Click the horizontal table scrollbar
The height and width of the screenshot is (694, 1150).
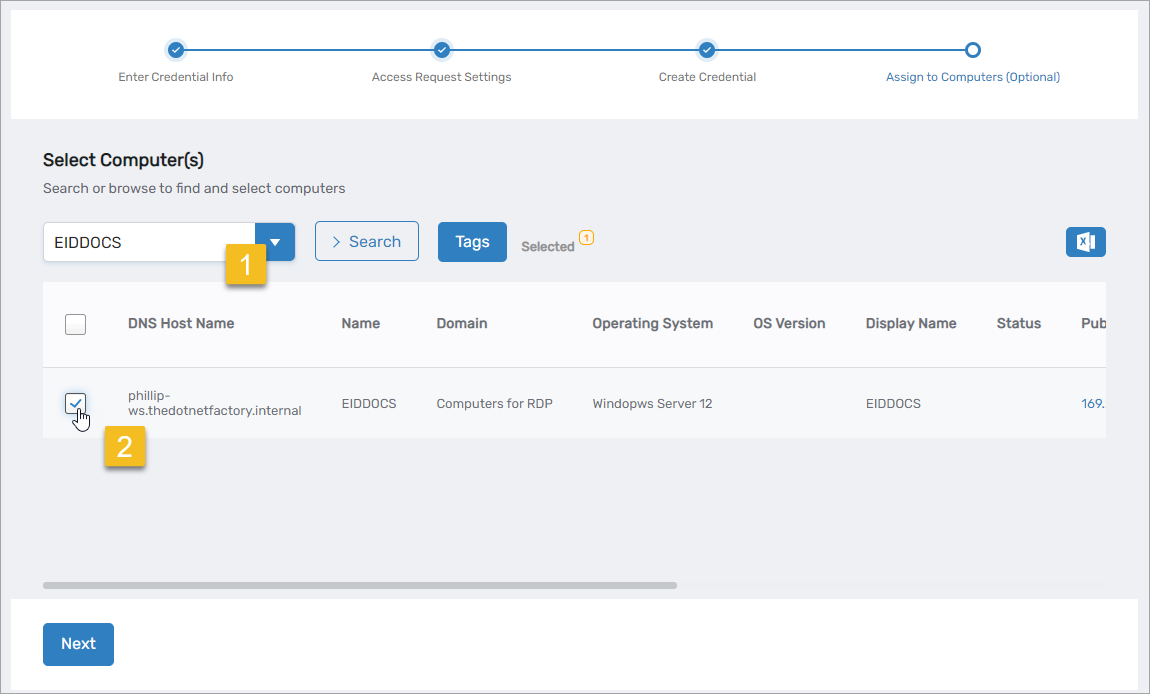[360, 585]
